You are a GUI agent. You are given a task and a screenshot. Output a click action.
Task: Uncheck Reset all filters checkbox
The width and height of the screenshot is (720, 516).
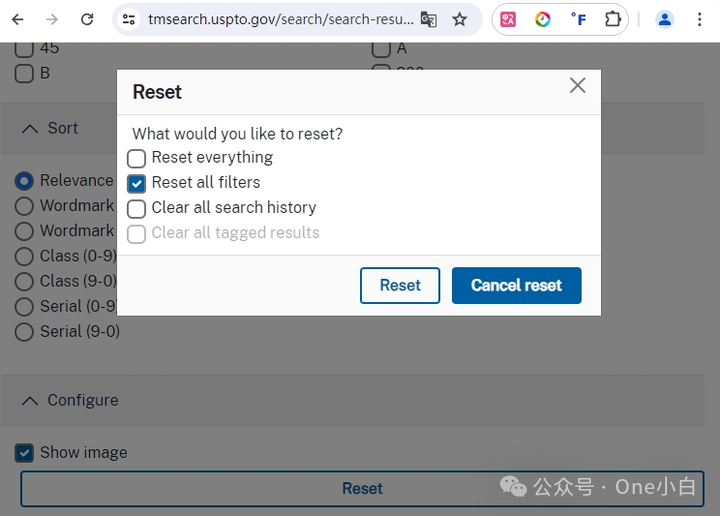pyautogui.click(x=136, y=184)
